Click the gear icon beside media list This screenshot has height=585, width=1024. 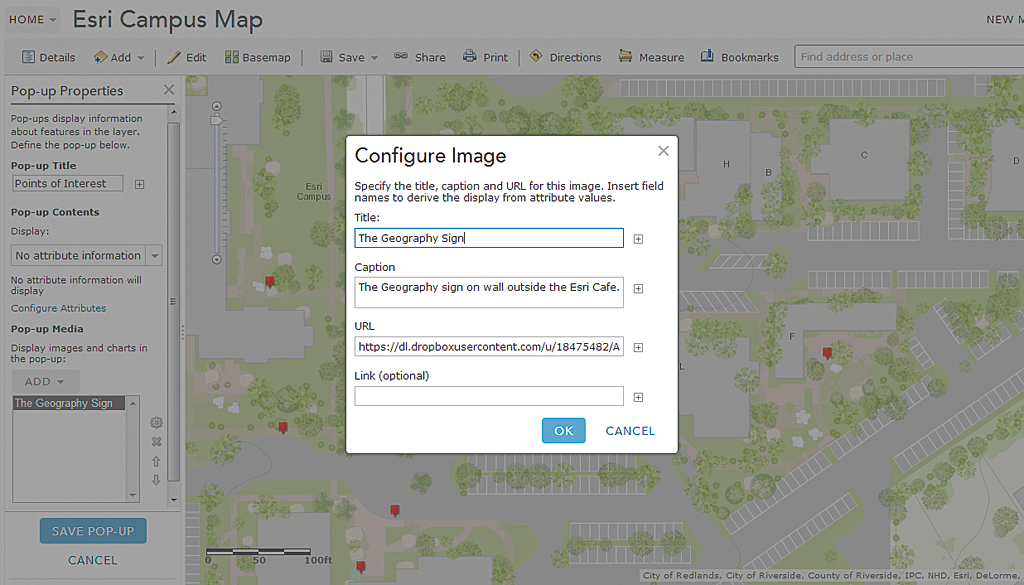pyautogui.click(x=156, y=423)
